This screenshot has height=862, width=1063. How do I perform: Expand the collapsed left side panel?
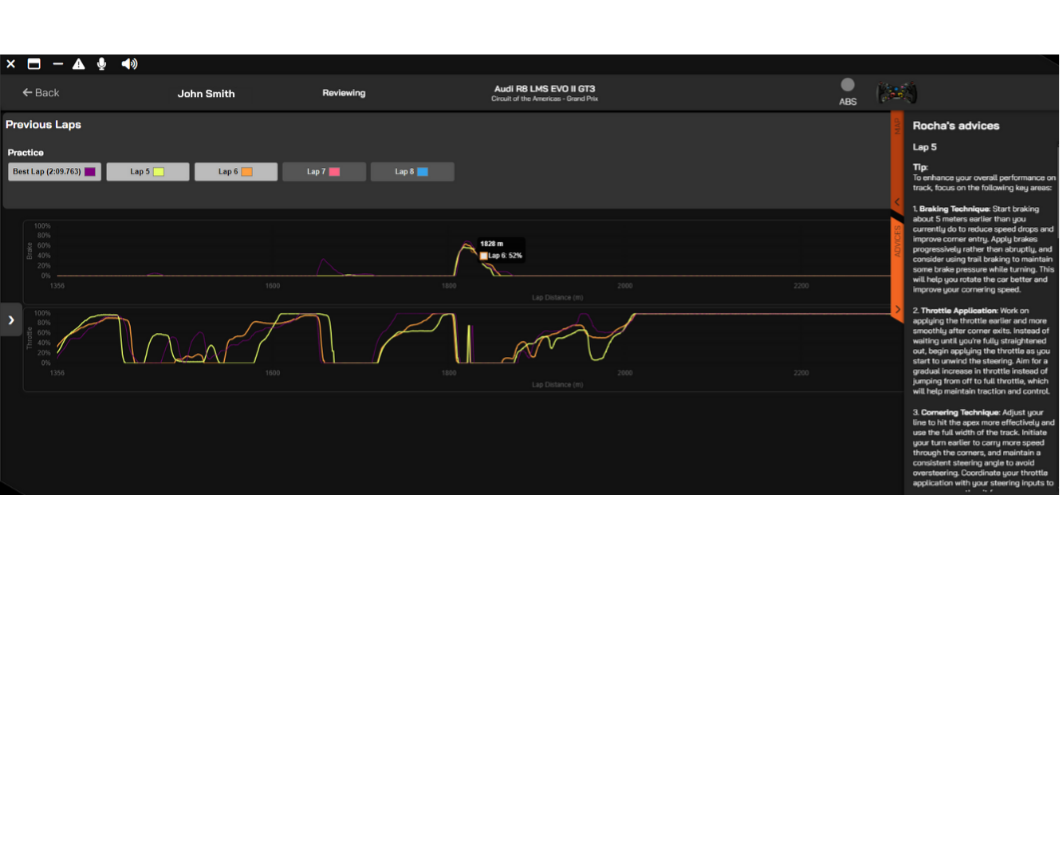pos(11,319)
